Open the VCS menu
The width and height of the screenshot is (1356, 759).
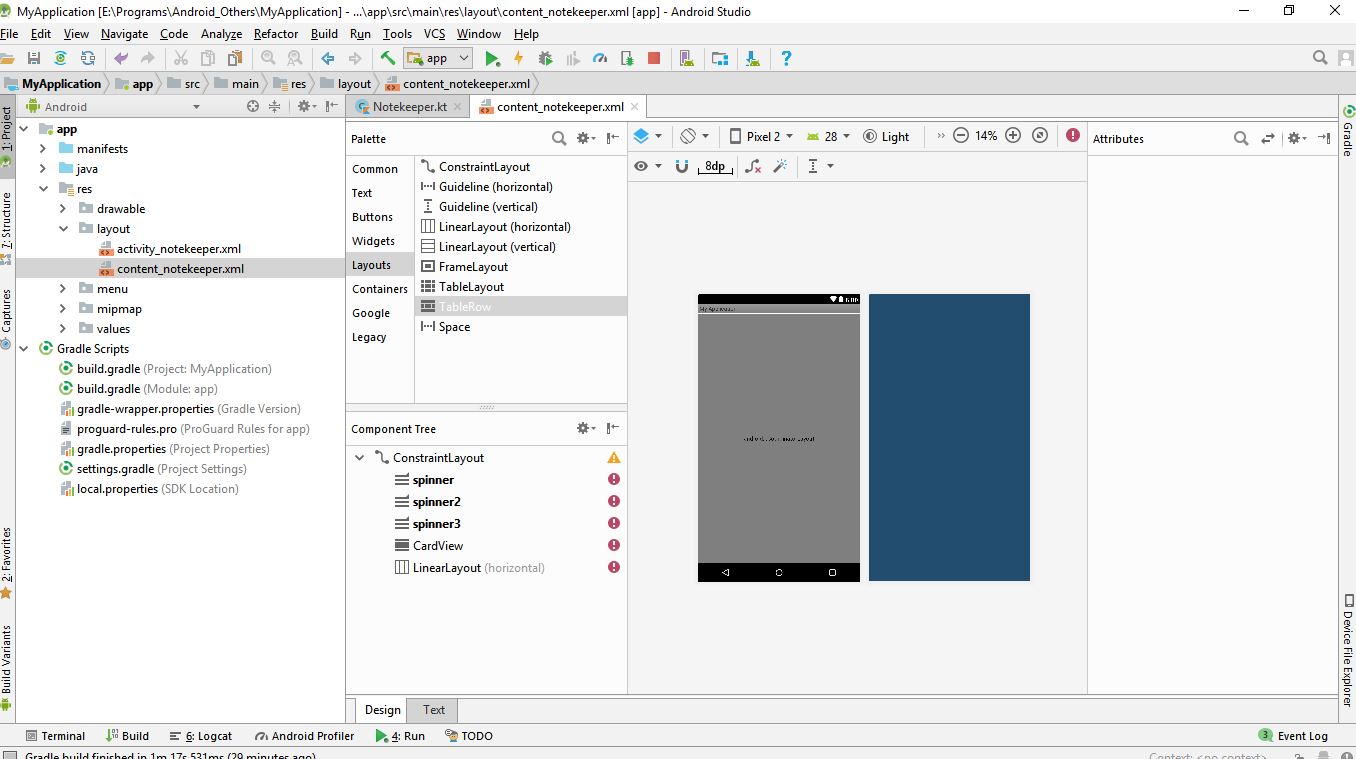[x=434, y=33]
